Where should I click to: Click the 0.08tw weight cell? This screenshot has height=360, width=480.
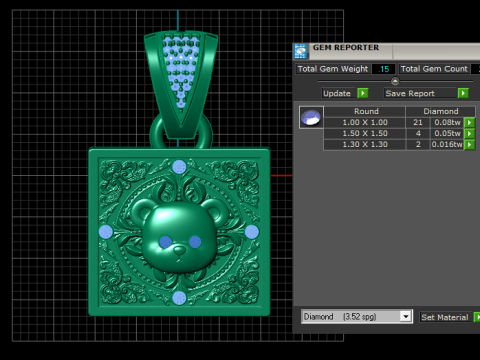click(447, 122)
